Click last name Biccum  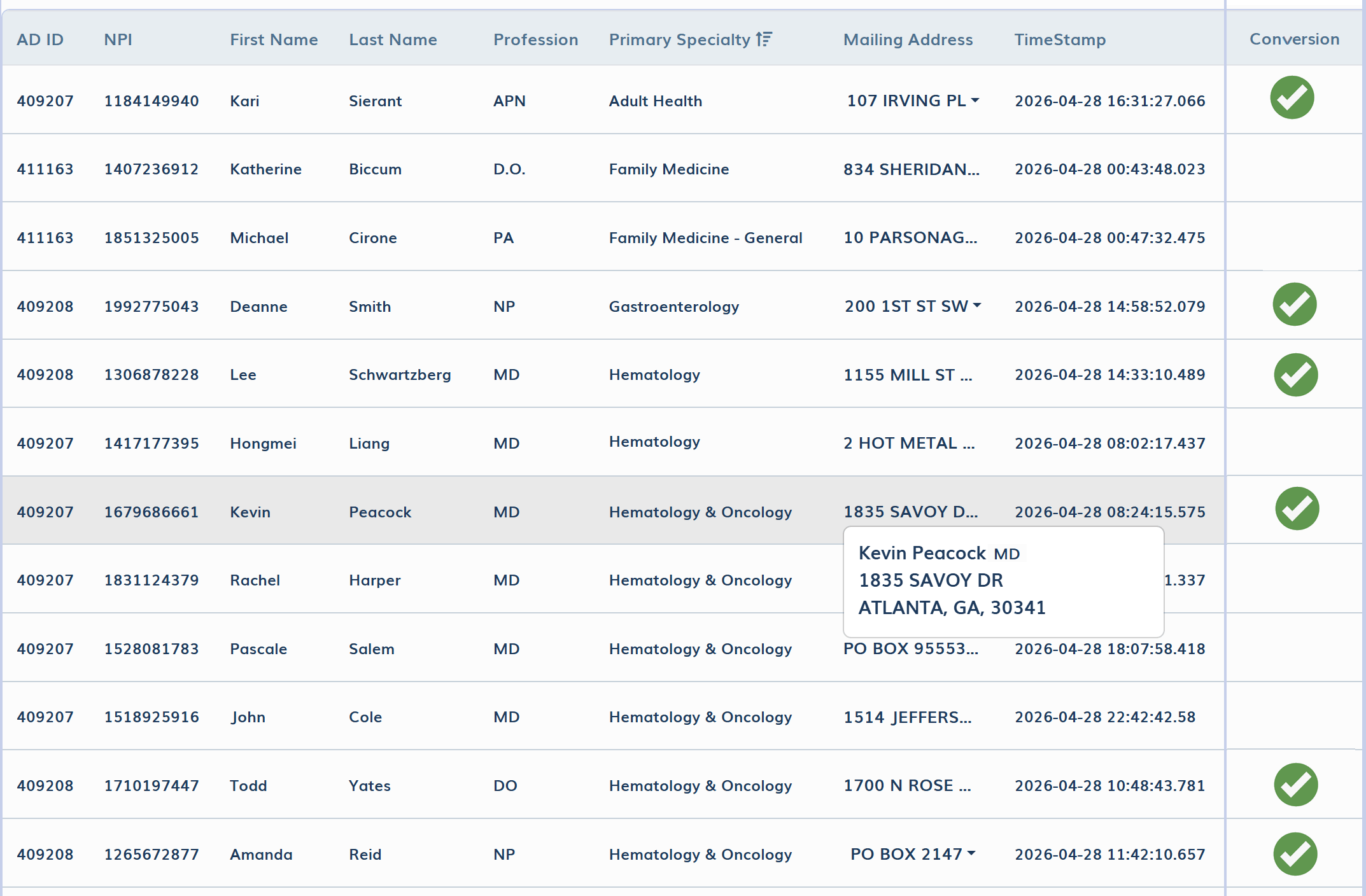coord(375,169)
